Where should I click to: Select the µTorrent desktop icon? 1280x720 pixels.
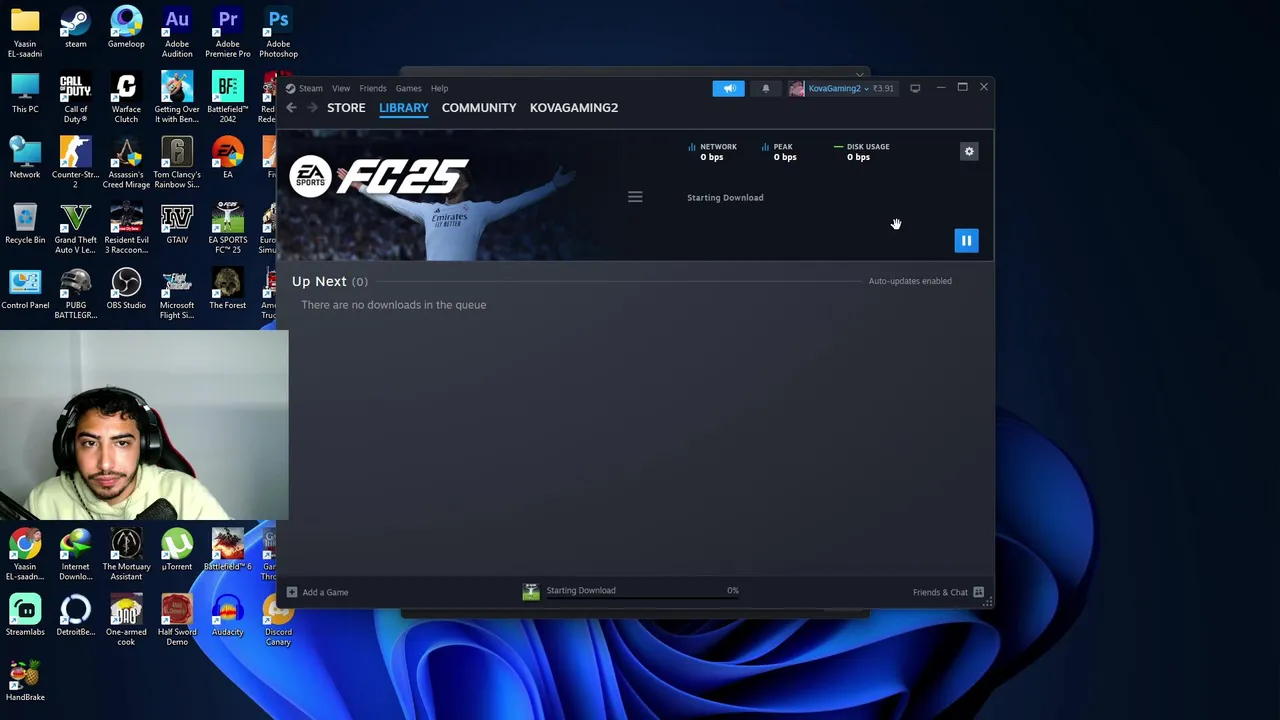(177, 550)
